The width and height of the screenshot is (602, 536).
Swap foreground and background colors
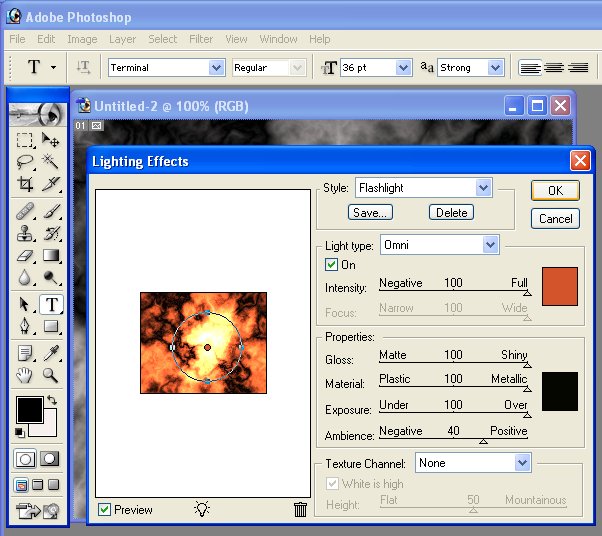(52, 400)
